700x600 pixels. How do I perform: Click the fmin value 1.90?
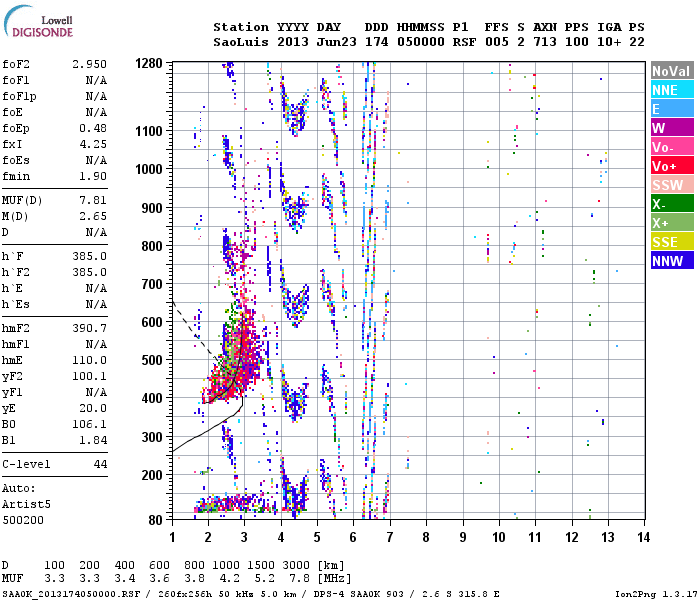coord(93,176)
